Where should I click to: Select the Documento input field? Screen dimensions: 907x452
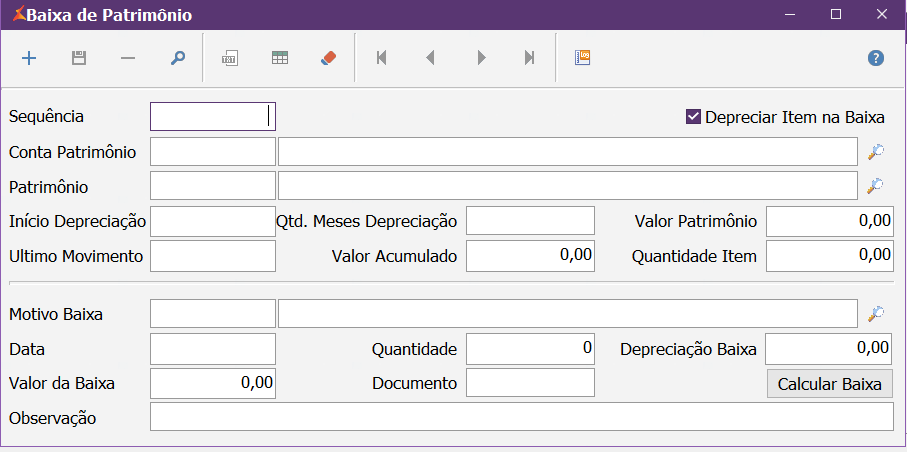pos(530,383)
